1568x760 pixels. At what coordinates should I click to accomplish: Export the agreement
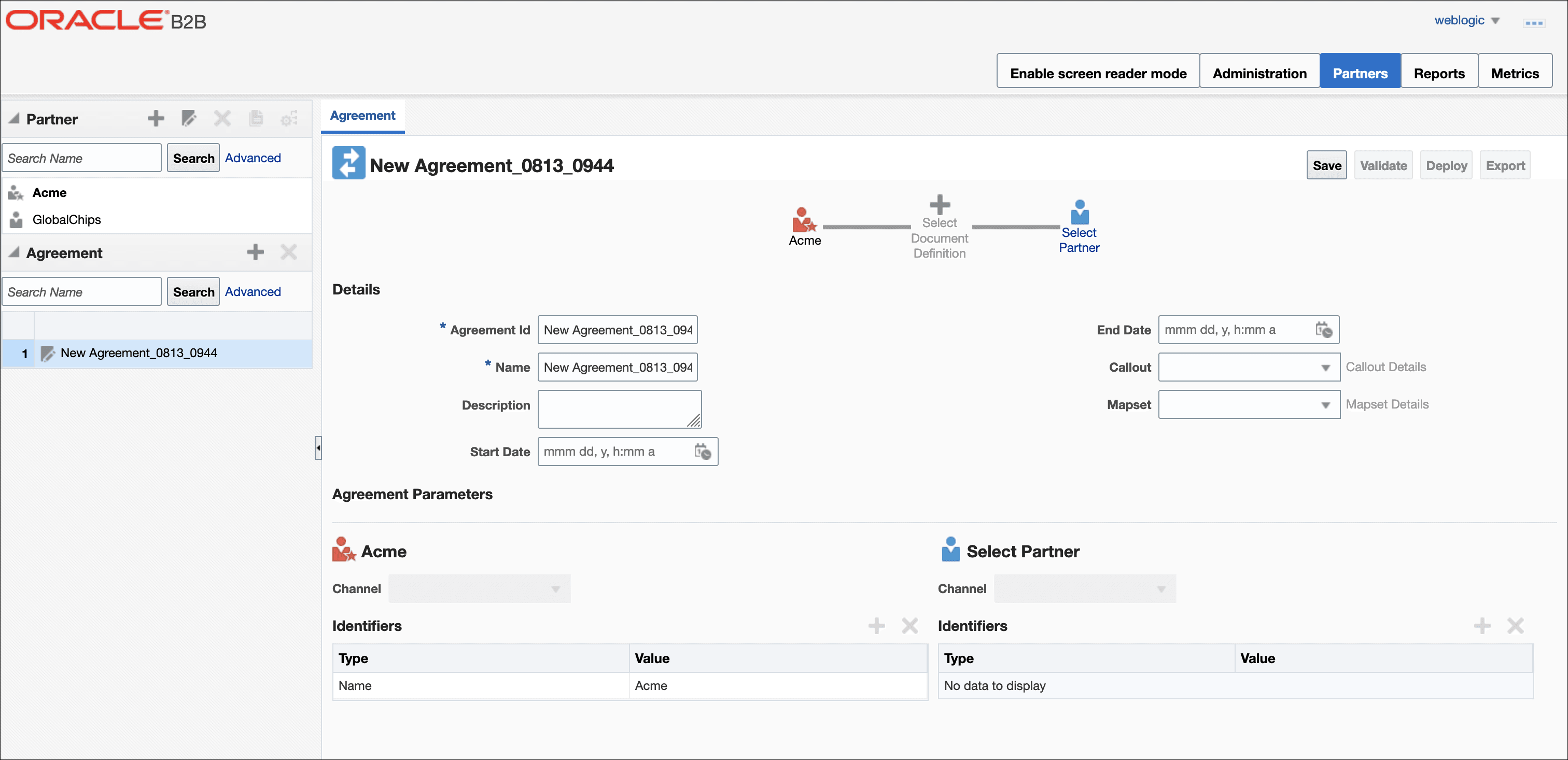1505,165
